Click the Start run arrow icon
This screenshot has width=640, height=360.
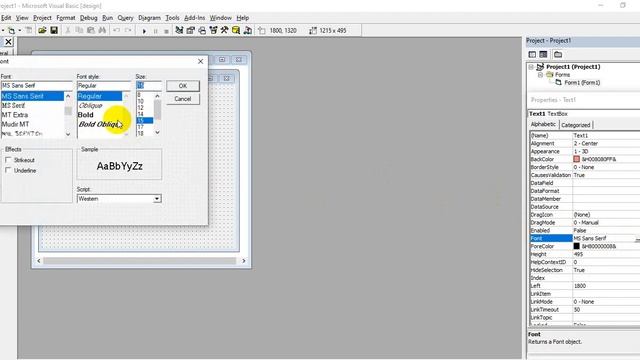point(144,31)
